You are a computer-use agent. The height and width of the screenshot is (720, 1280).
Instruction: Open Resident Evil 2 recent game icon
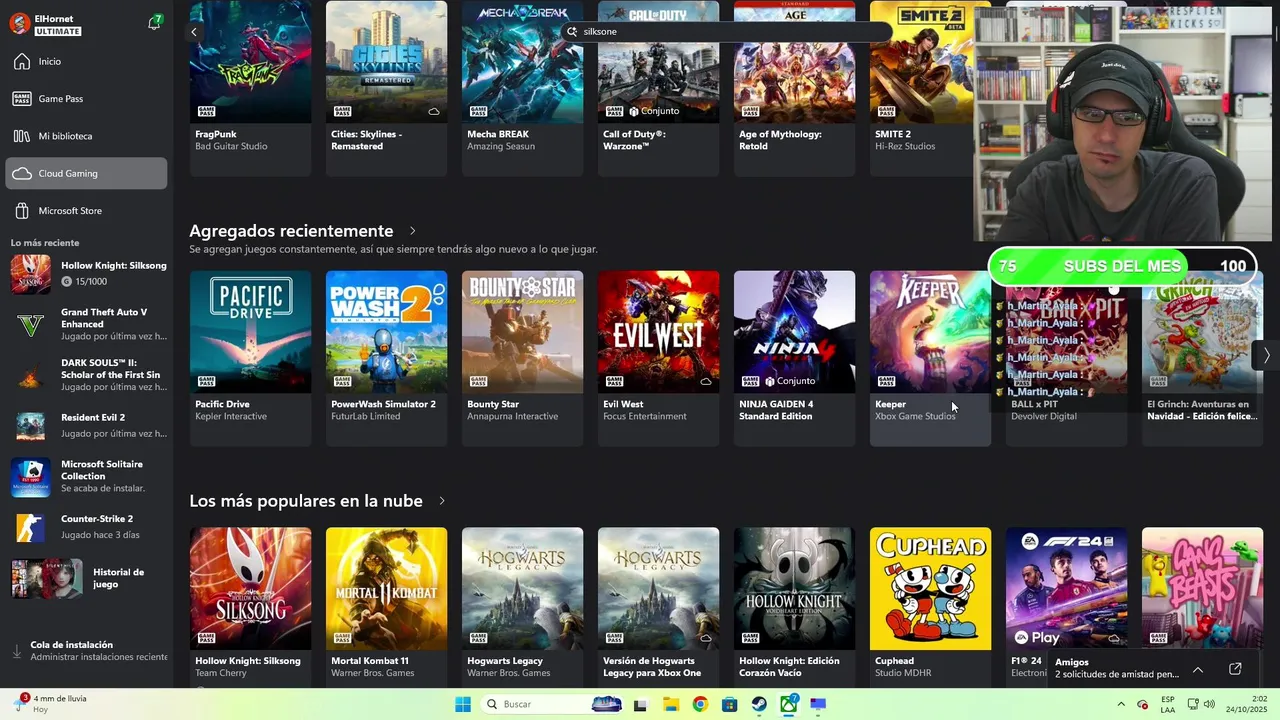click(x=30, y=425)
